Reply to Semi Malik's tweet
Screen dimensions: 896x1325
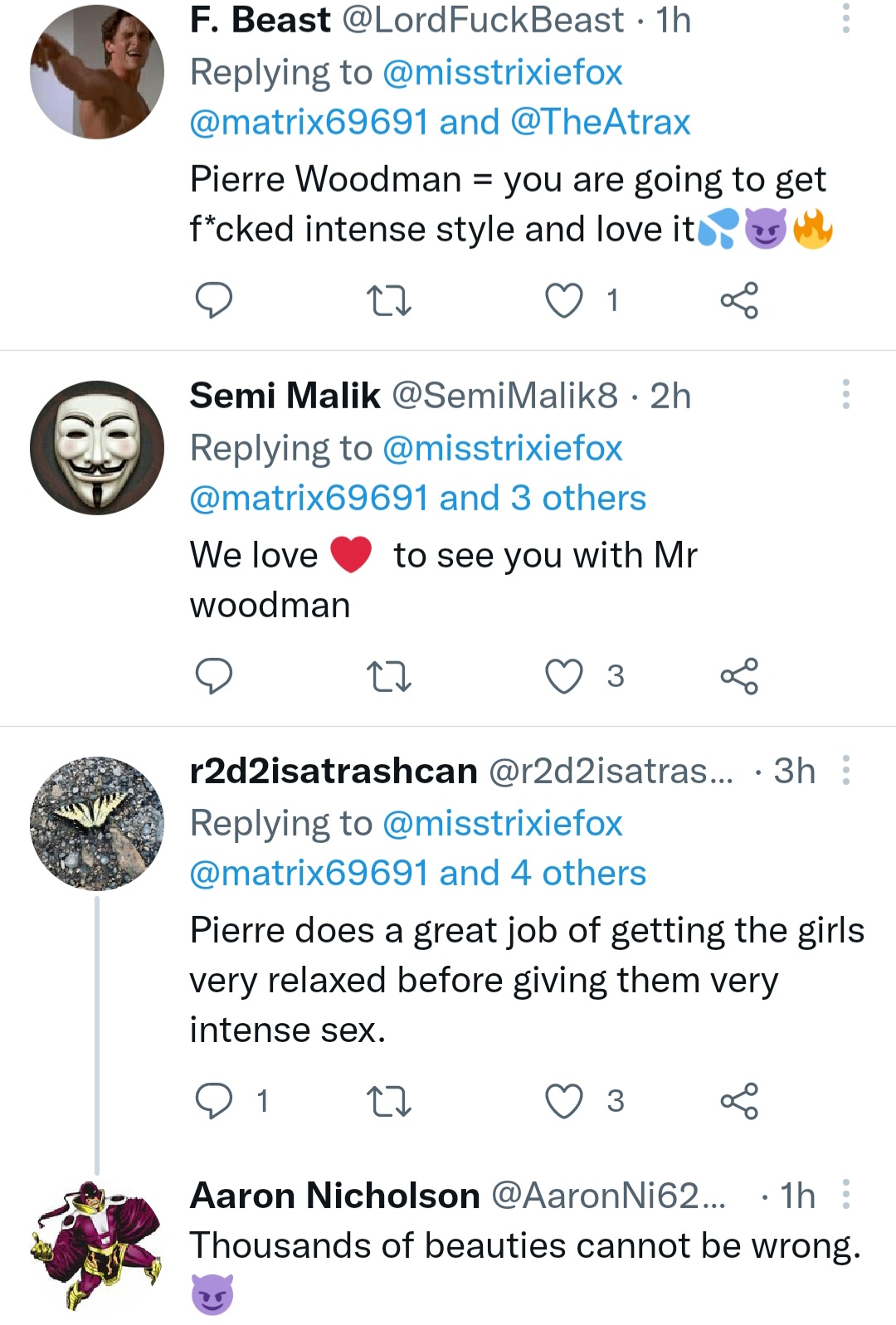tap(213, 676)
